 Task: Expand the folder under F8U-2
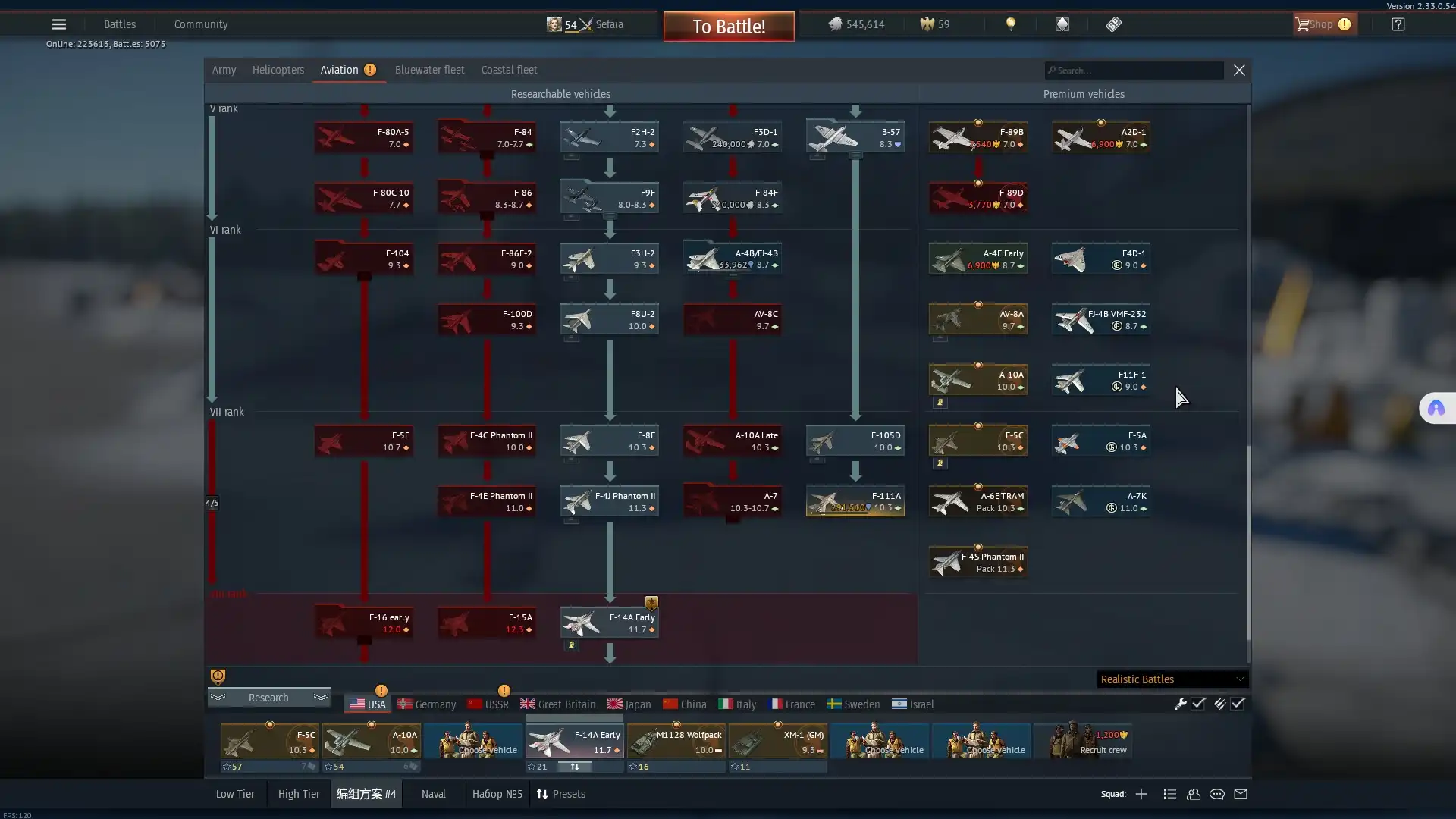click(572, 339)
